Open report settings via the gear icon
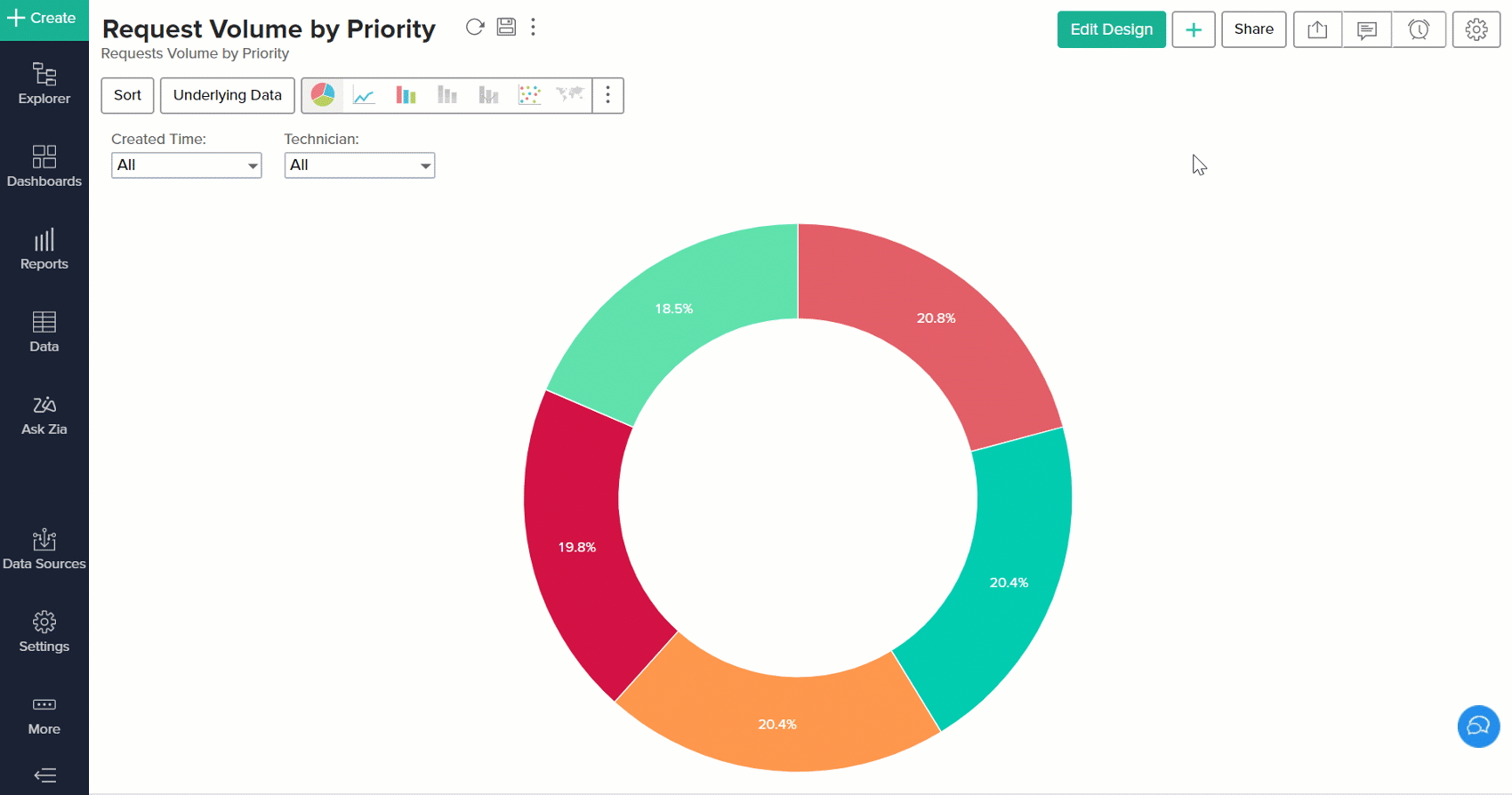Screen dimensions: 1512x795 [x=1476, y=29]
